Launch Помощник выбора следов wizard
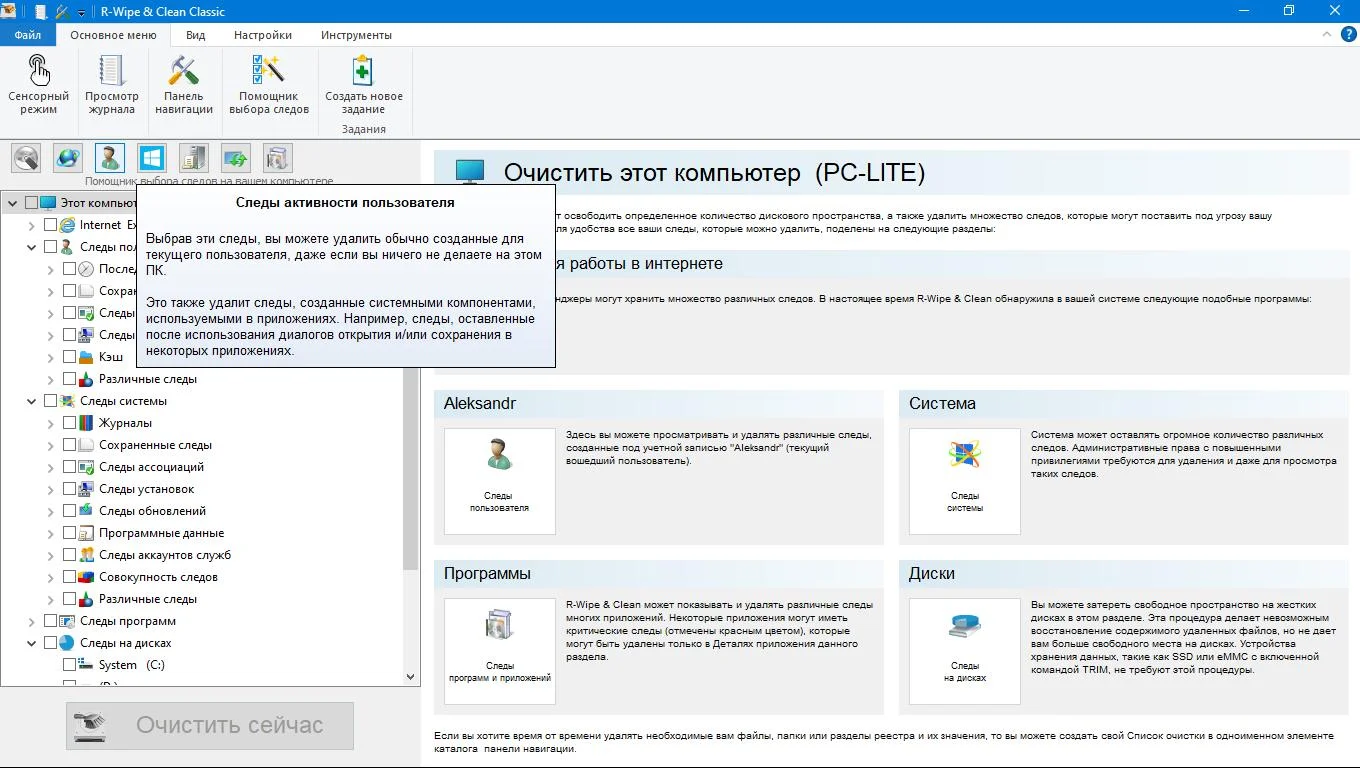The width and height of the screenshot is (1360, 768). [x=269, y=85]
